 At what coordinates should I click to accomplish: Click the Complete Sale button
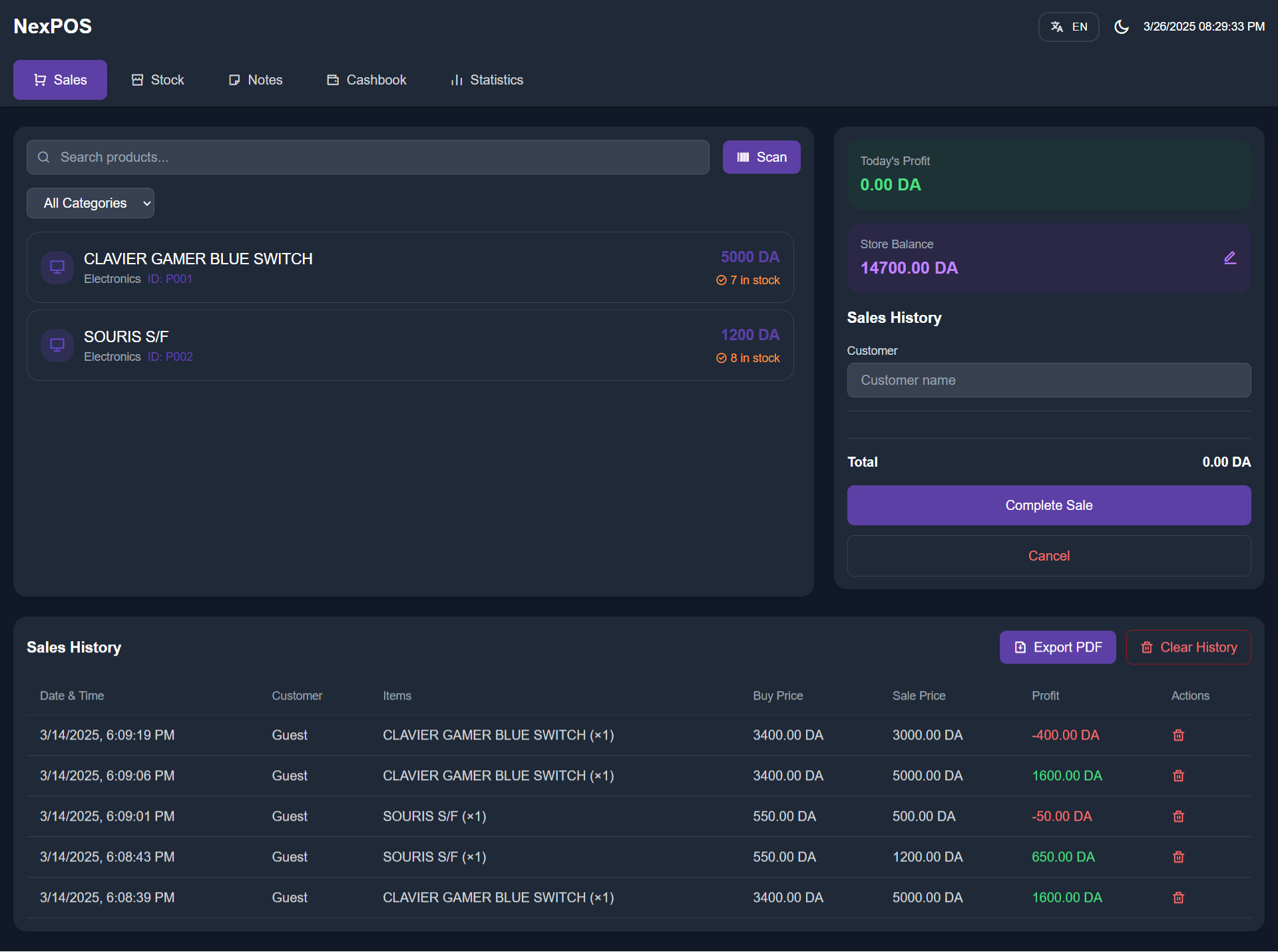pyautogui.click(x=1049, y=505)
